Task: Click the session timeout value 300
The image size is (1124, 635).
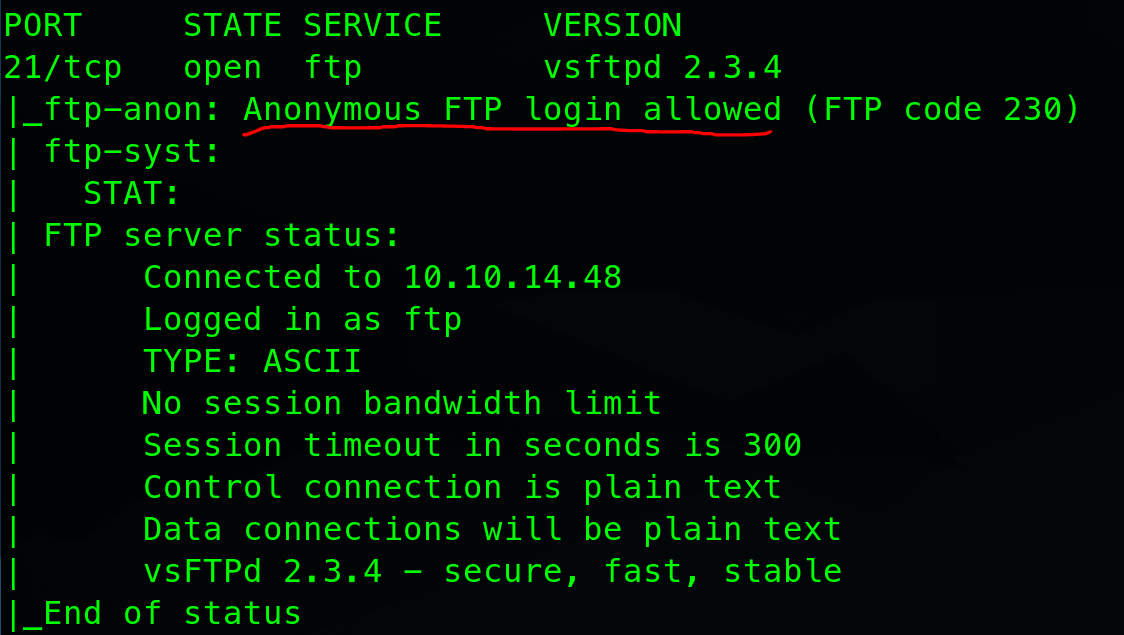Action: (x=772, y=446)
